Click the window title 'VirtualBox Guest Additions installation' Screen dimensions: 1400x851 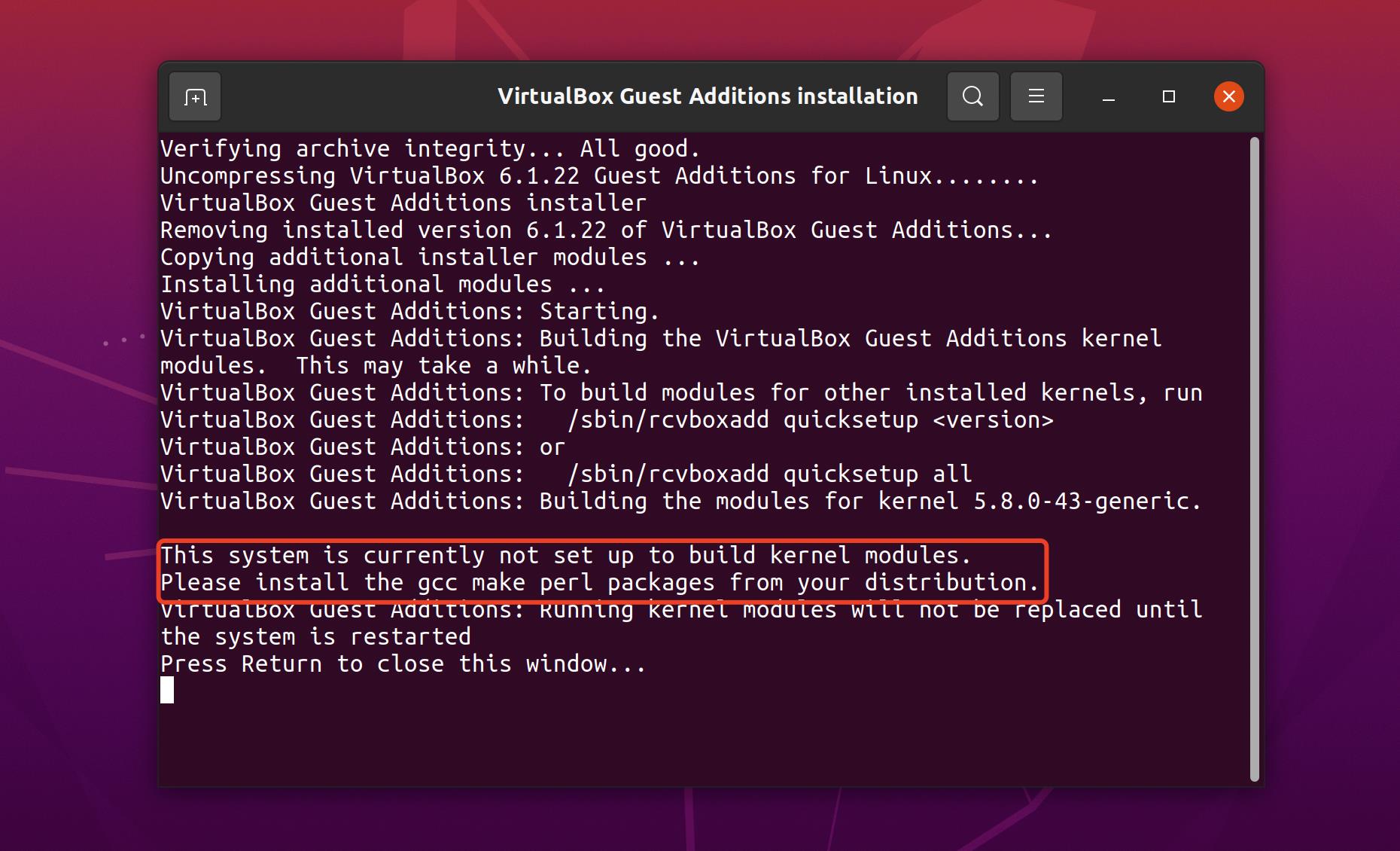pos(708,96)
